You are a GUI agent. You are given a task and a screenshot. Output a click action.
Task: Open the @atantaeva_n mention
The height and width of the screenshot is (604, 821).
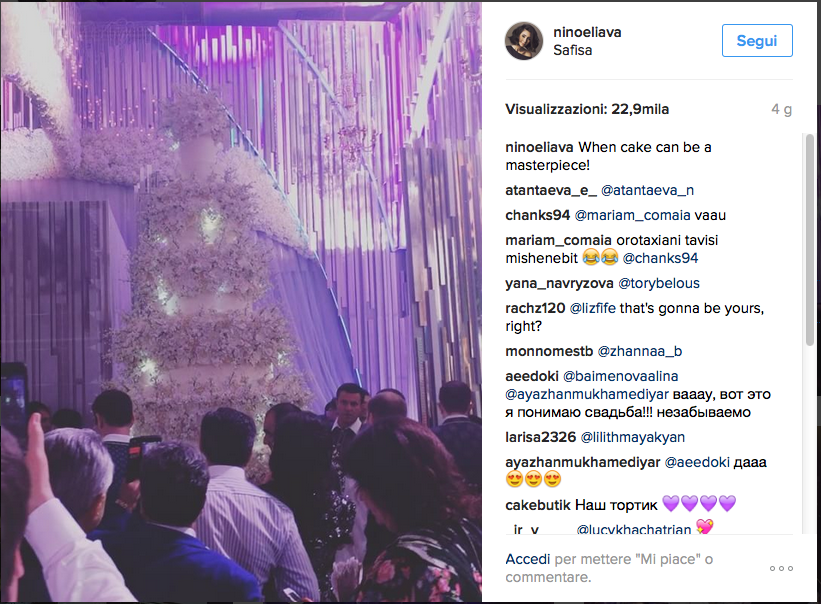pos(647,191)
